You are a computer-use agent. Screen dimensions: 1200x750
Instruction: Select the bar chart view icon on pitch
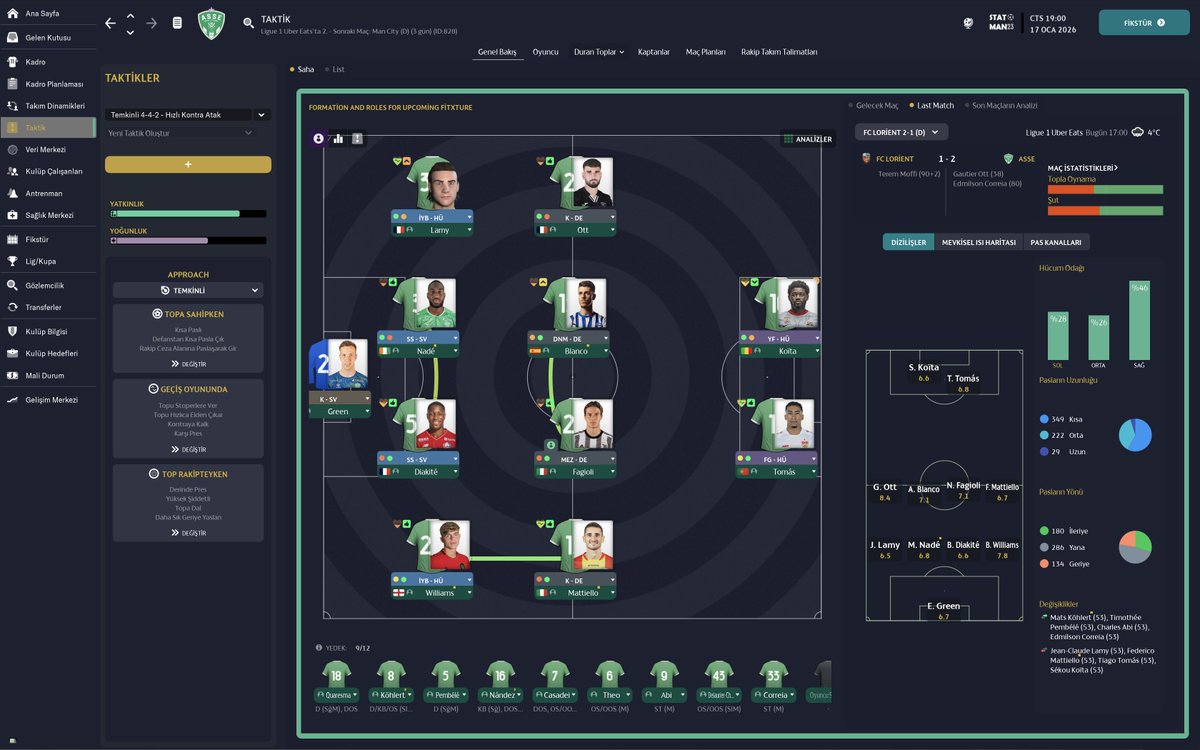338,139
